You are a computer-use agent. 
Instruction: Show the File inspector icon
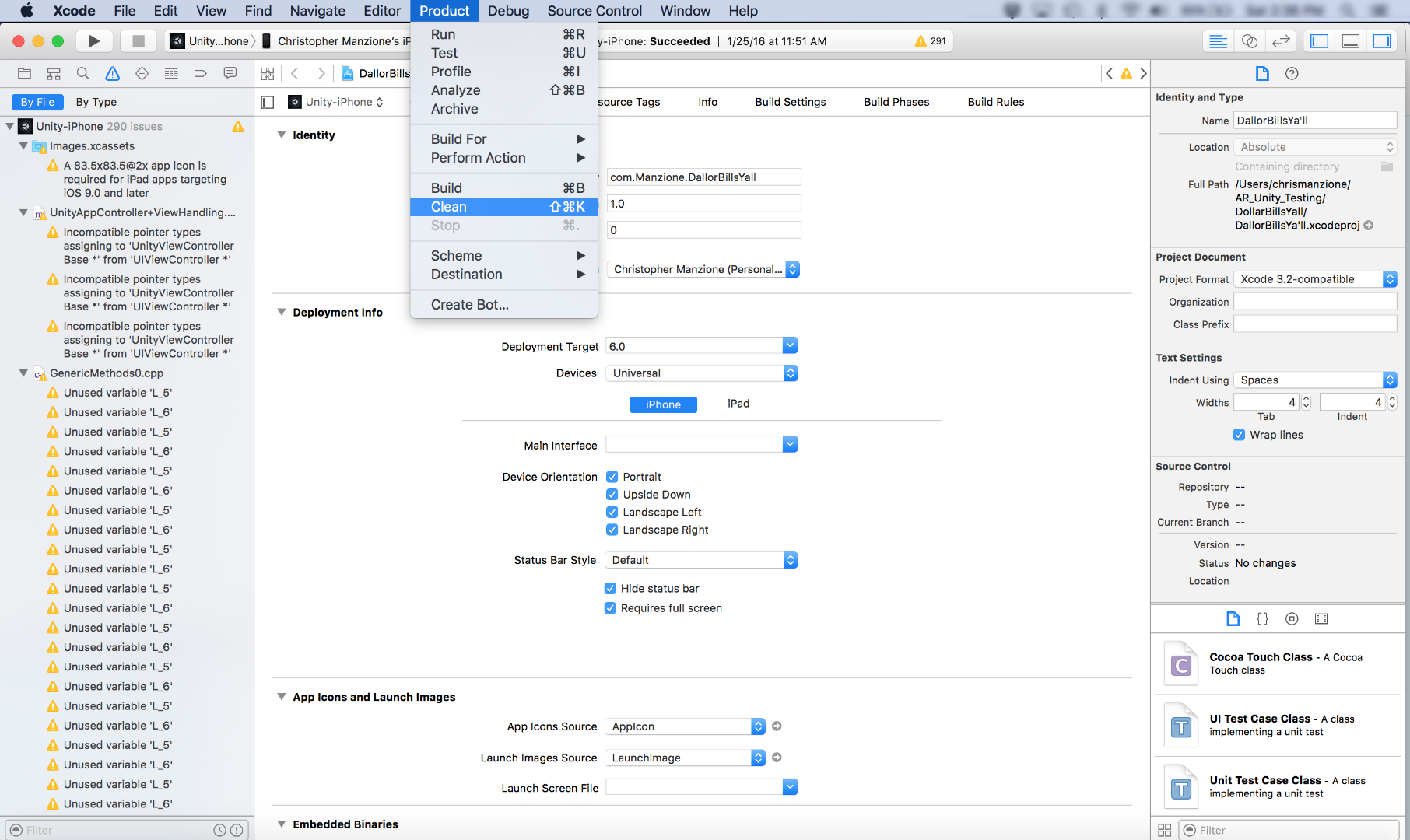click(1262, 73)
